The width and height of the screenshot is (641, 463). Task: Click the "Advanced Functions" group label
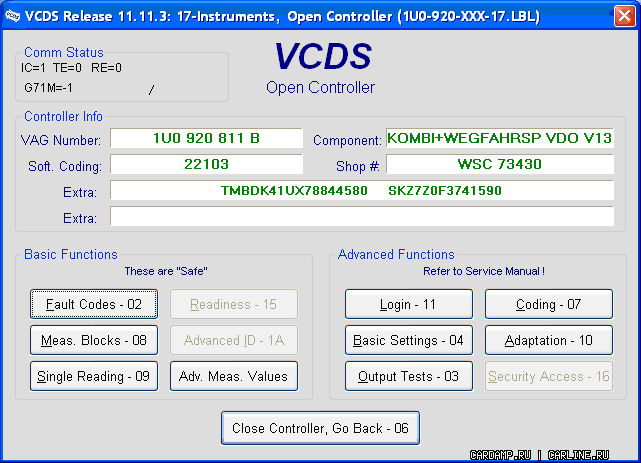click(x=396, y=254)
